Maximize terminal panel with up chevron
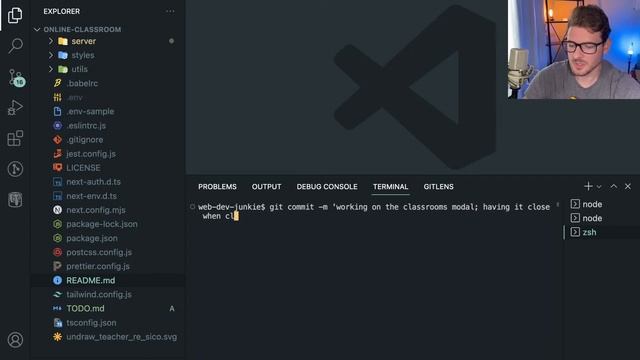Viewport: 640px width, 360px height. (613, 187)
